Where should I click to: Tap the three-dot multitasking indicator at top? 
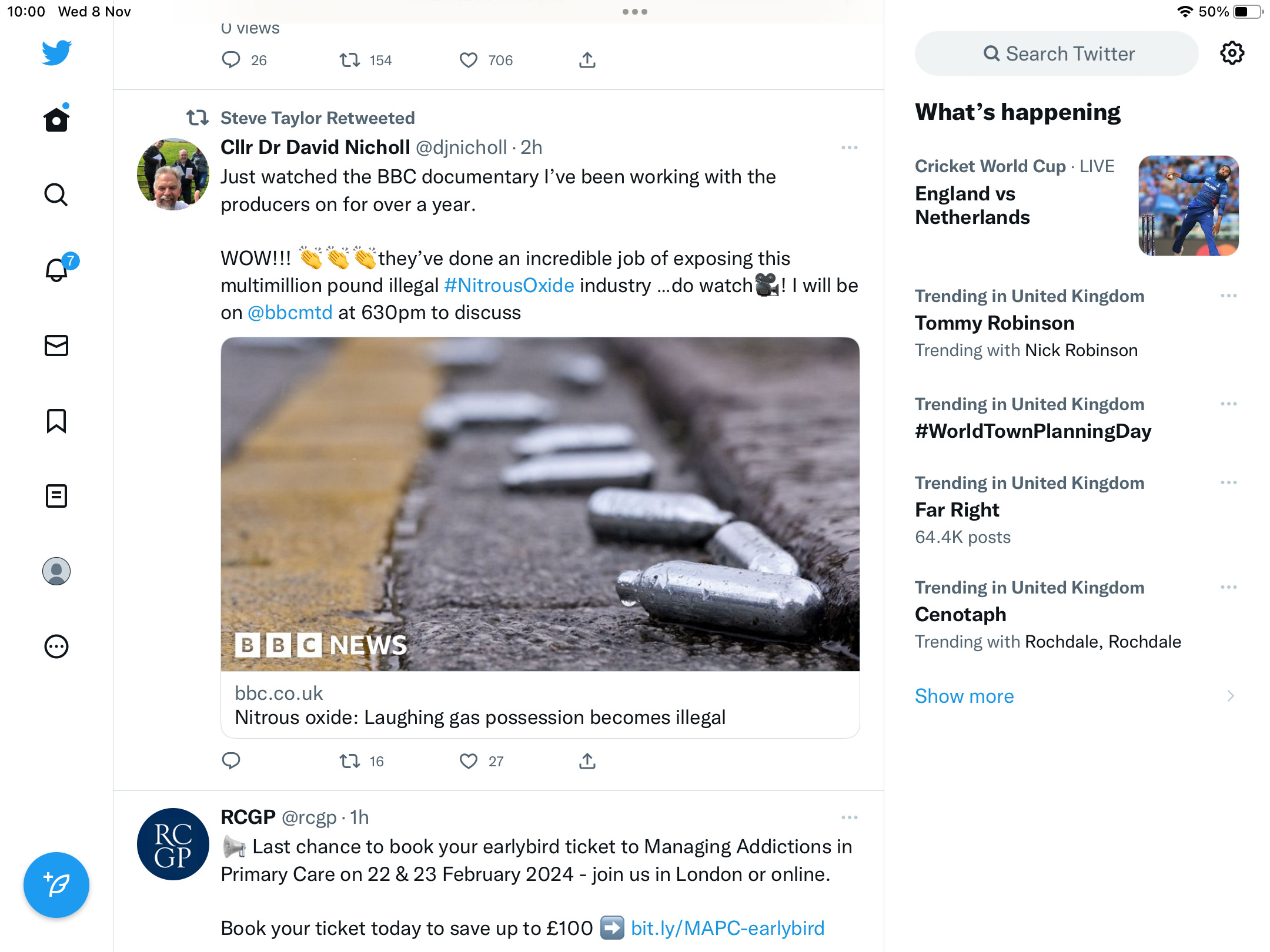pos(635,12)
